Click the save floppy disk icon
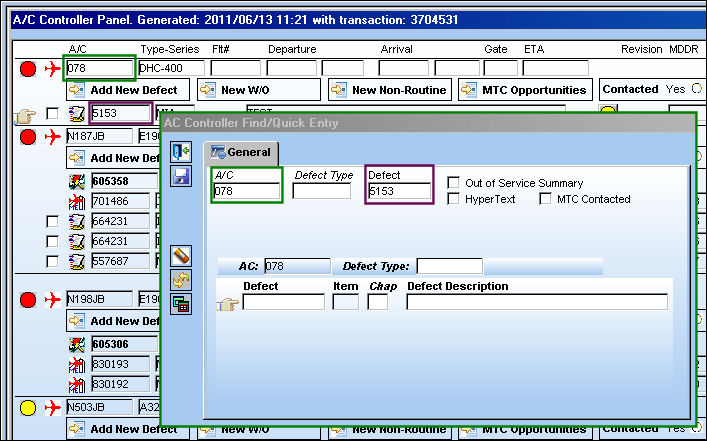This screenshot has width=707, height=441. [x=181, y=176]
